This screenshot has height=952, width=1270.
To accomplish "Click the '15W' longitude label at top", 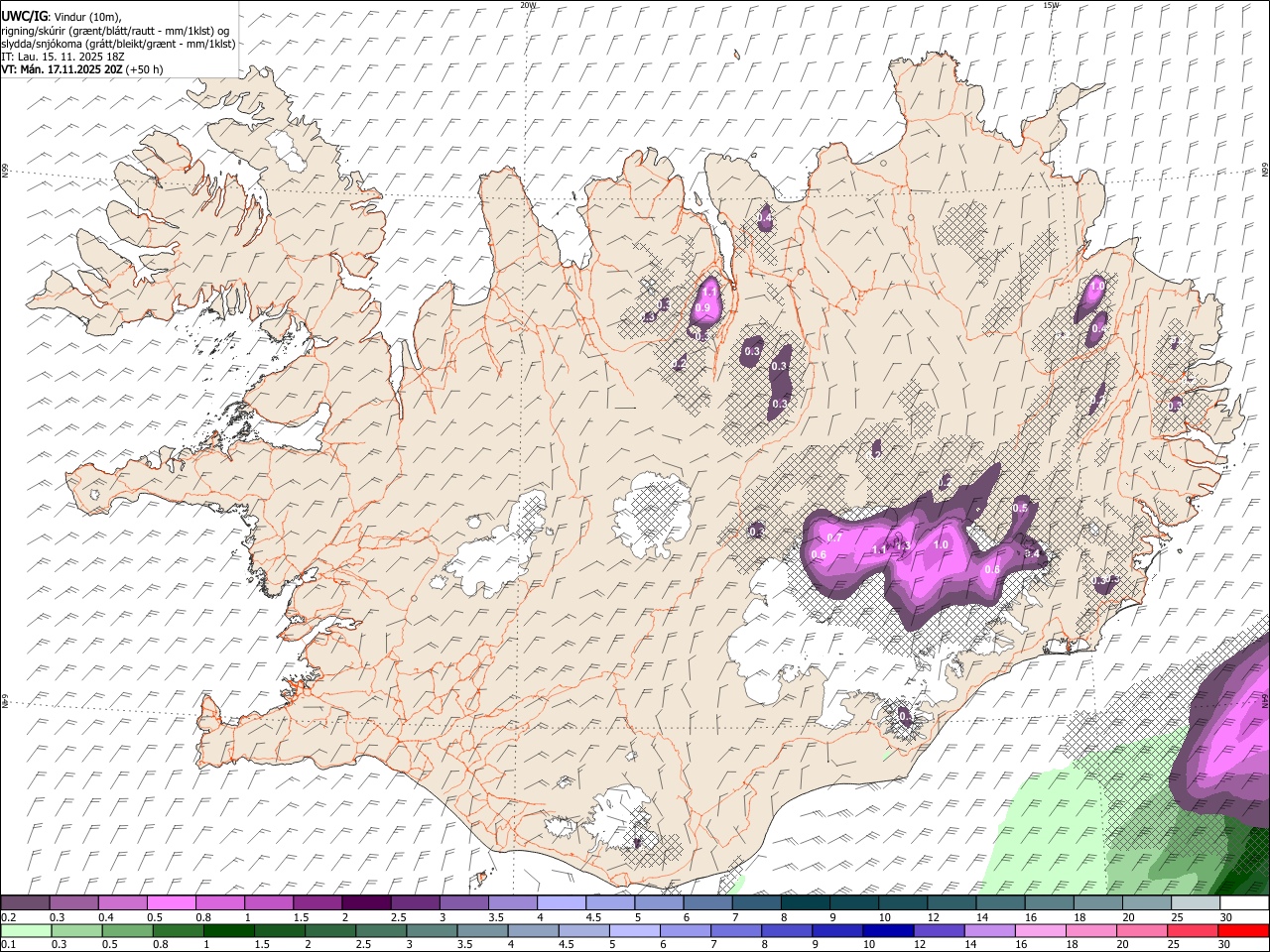I will (x=1052, y=5).
